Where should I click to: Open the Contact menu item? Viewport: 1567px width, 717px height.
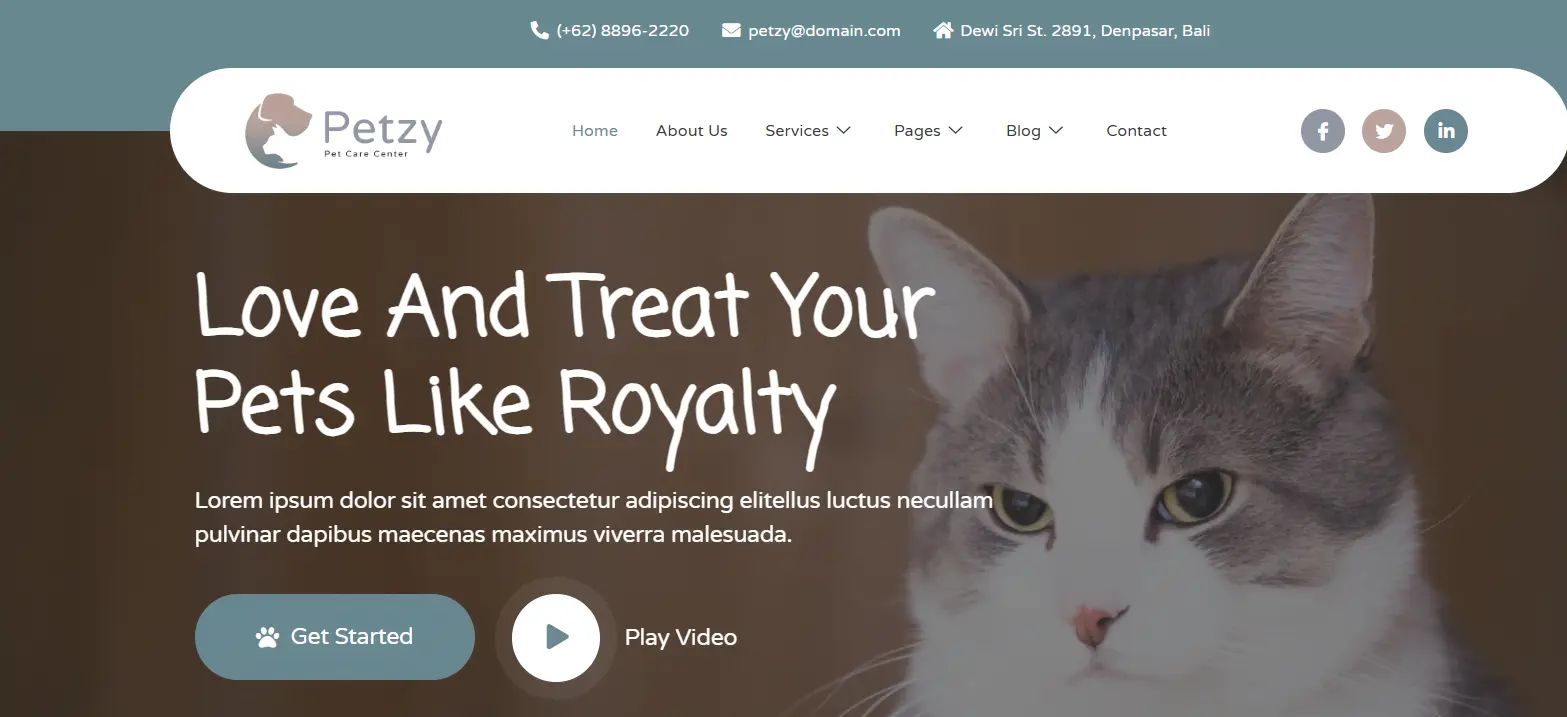[x=1137, y=131]
